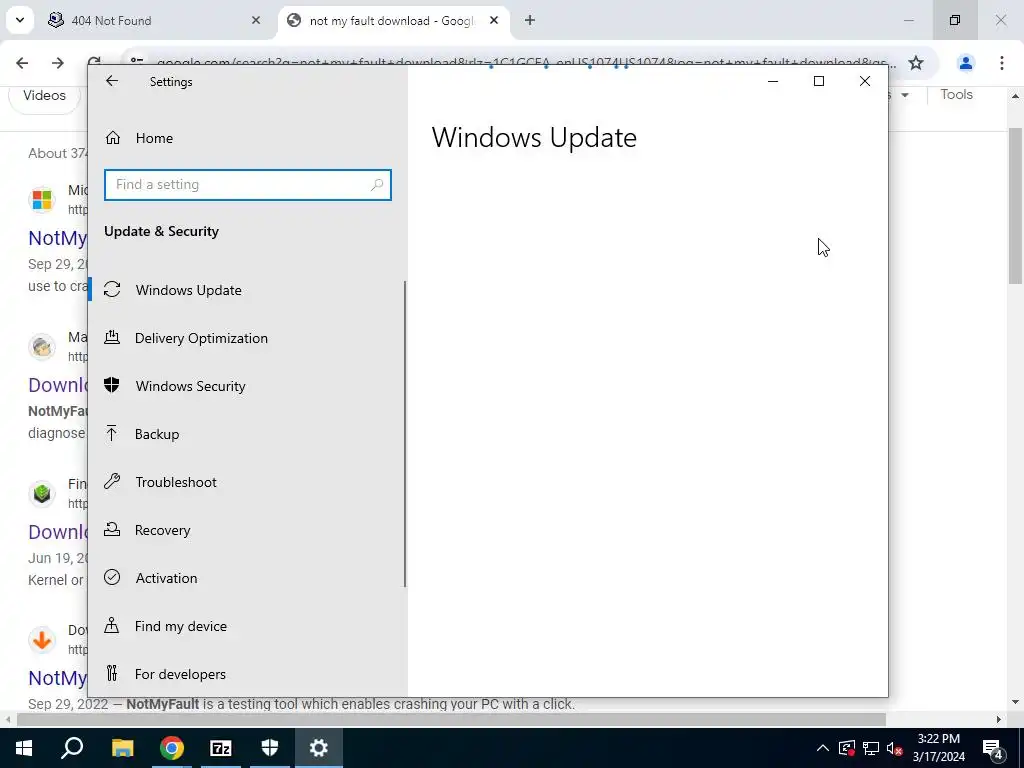Click the For developers tools icon

[x=112, y=673]
